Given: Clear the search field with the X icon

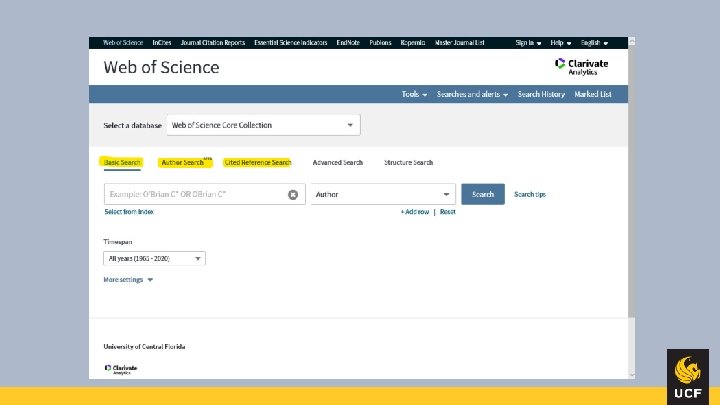Looking at the screenshot, I should point(293,195).
